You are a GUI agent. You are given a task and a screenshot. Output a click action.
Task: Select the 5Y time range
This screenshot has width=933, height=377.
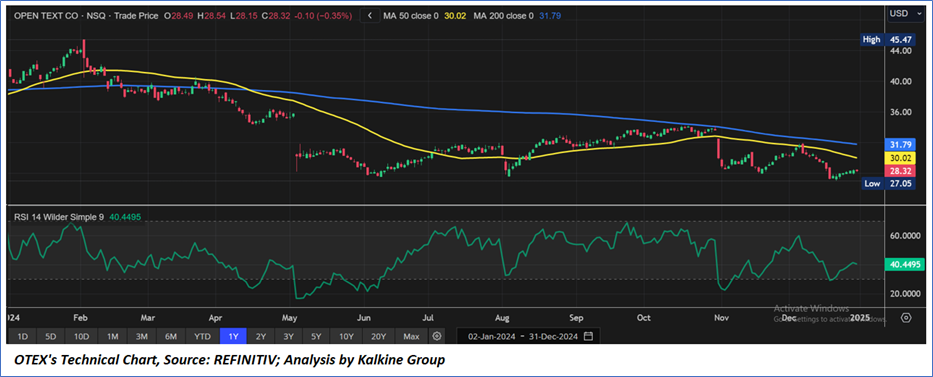316,337
